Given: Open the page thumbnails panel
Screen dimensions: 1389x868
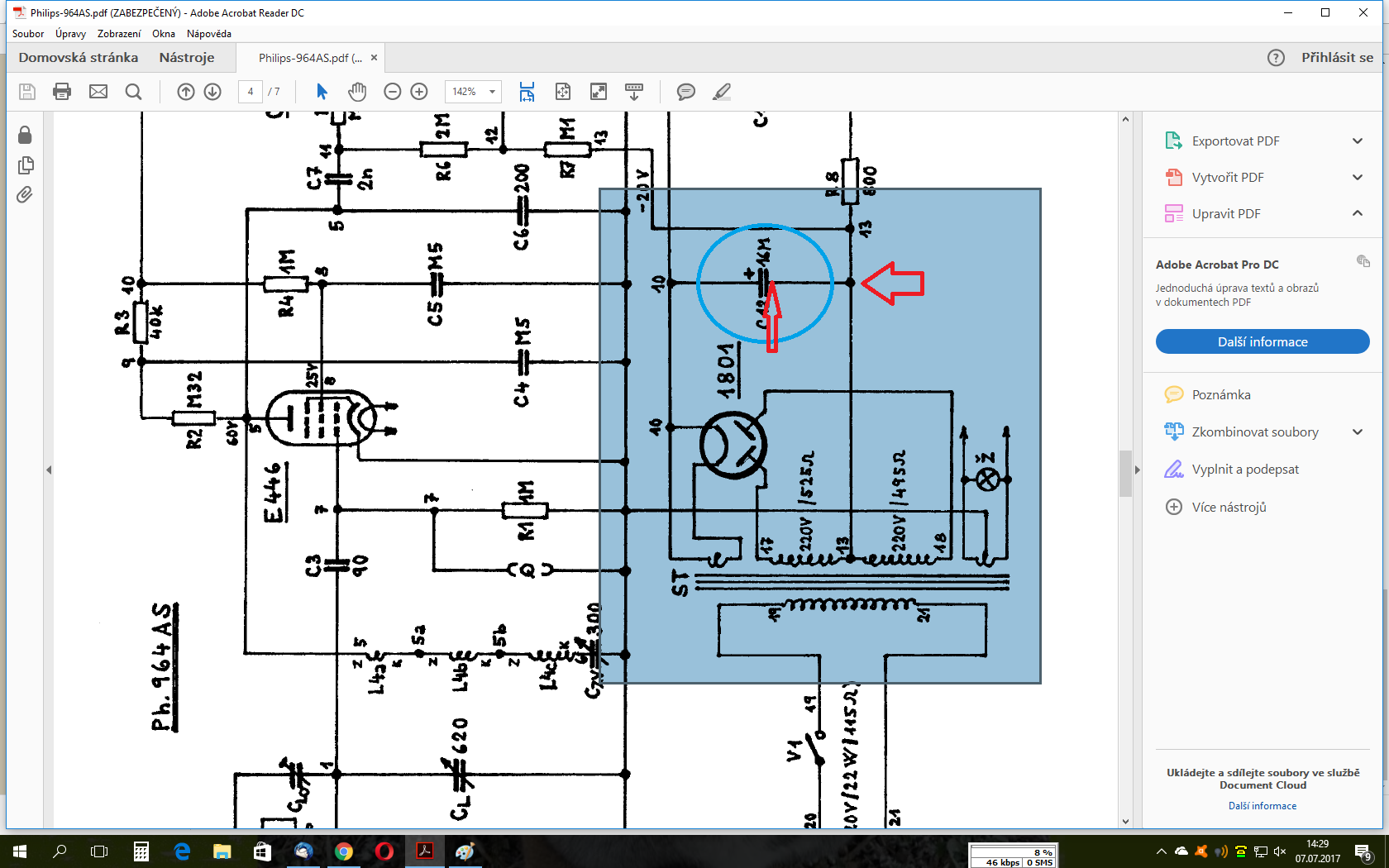Looking at the screenshot, I should click(25, 165).
